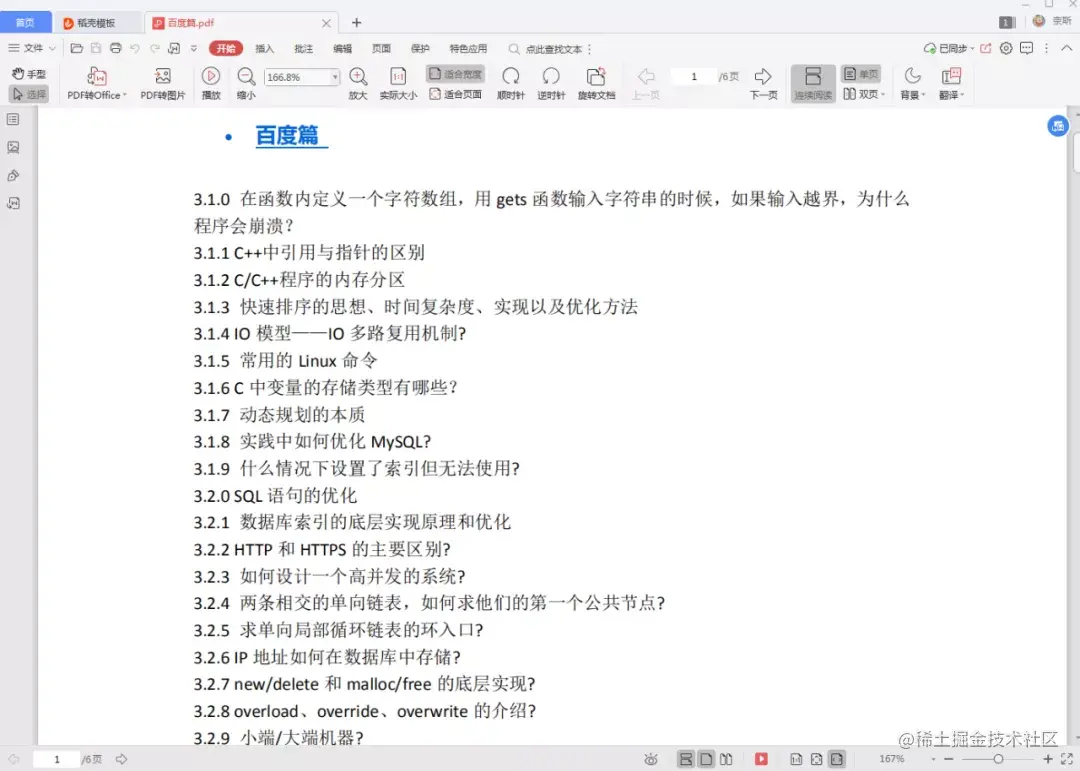
Task: Go to the next page (下一页)
Action: tap(762, 80)
